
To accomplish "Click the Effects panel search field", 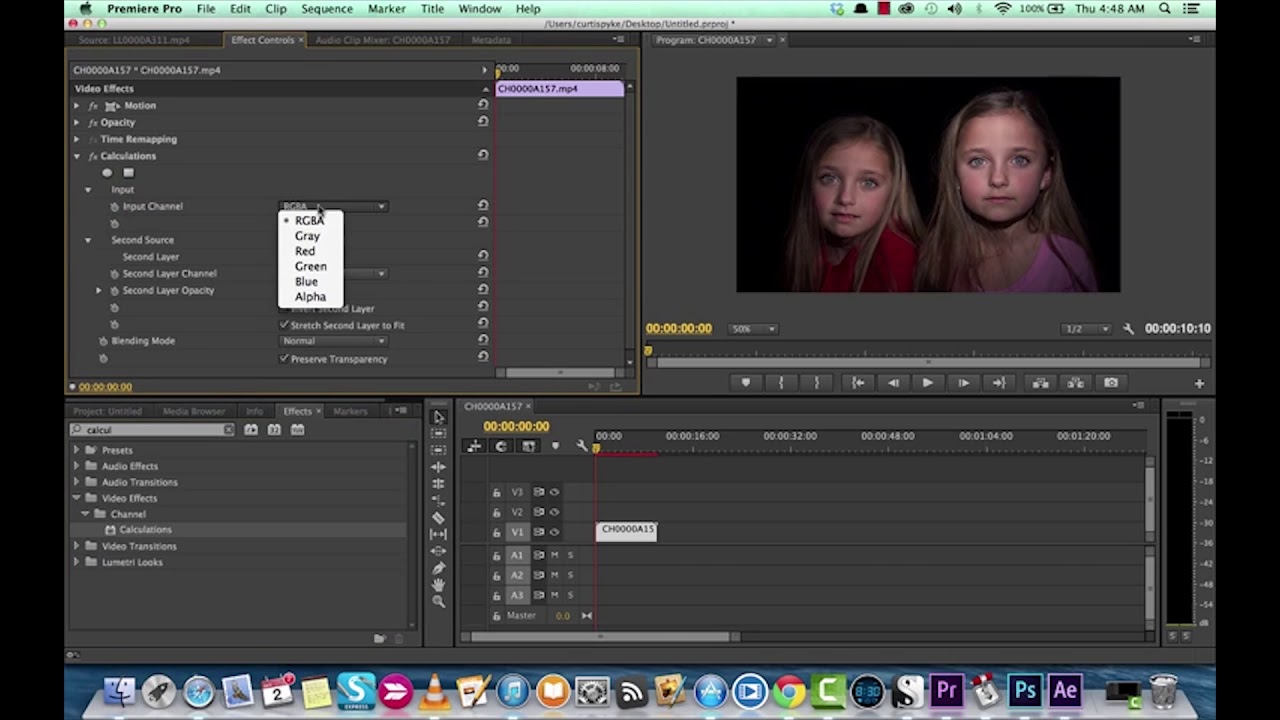I will [152, 430].
